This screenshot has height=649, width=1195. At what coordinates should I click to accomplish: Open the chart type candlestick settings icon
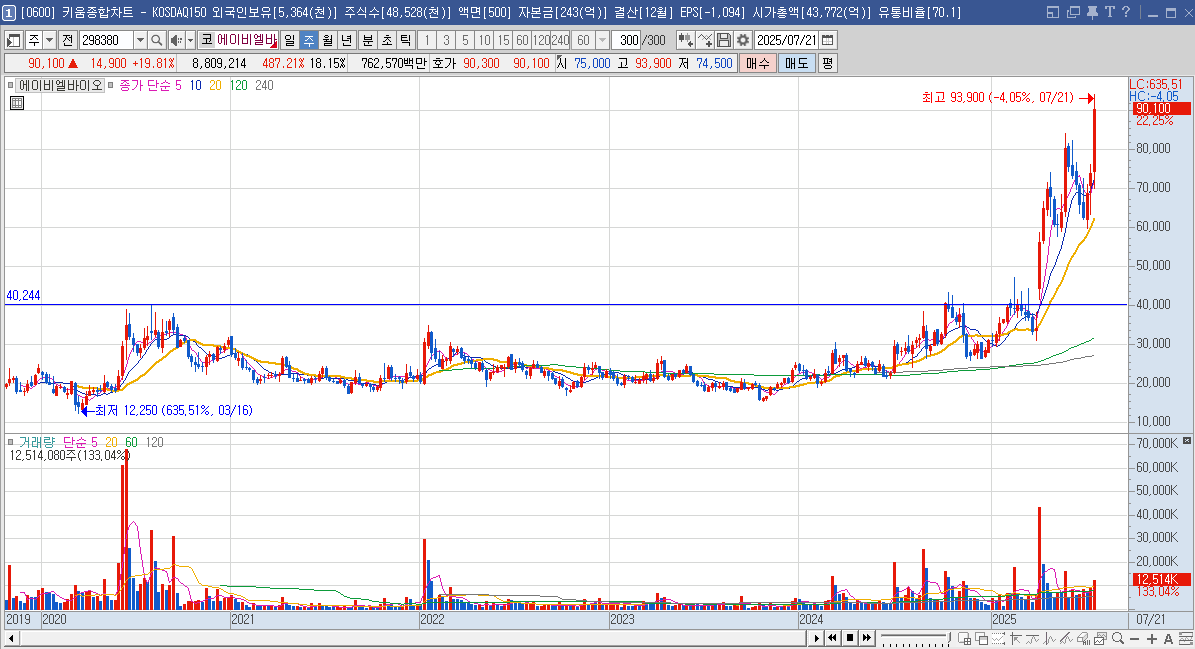[x=684, y=40]
